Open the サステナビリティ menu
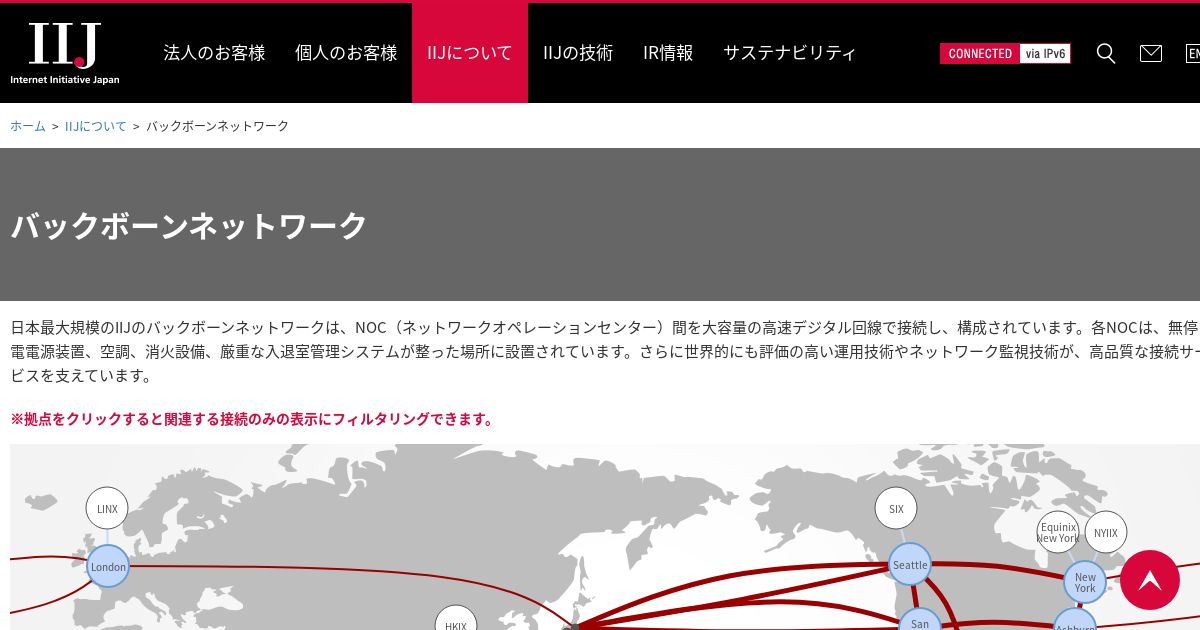The image size is (1200, 630). coord(790,53)
